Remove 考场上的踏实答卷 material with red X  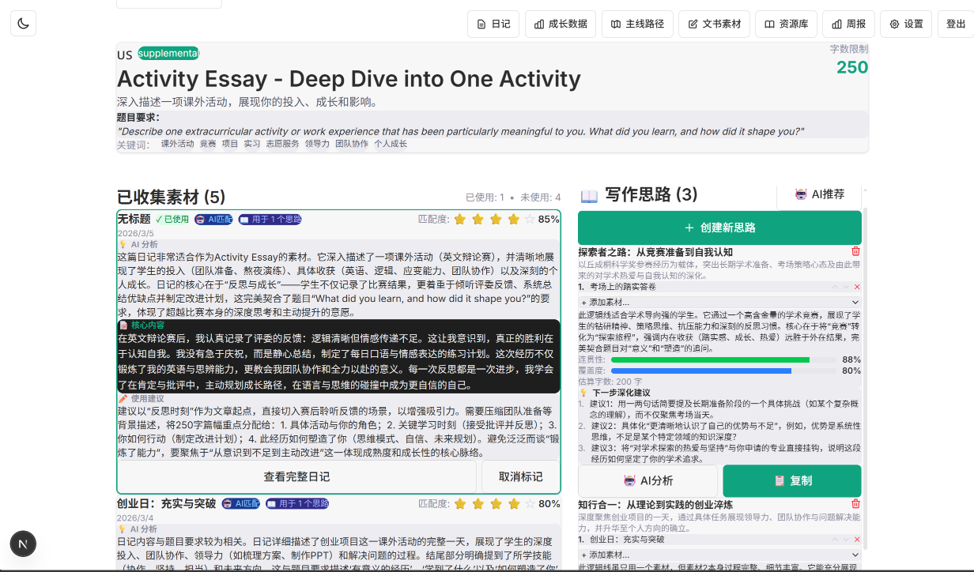(857, 287)
